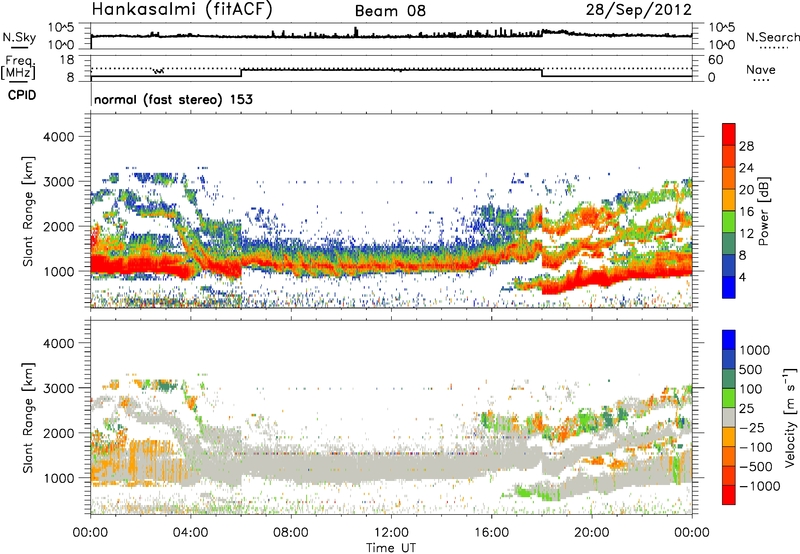800x554 pixels.
Task: Click the final '00:00' label ending the time axis
Action: click(x=691, y=533)
